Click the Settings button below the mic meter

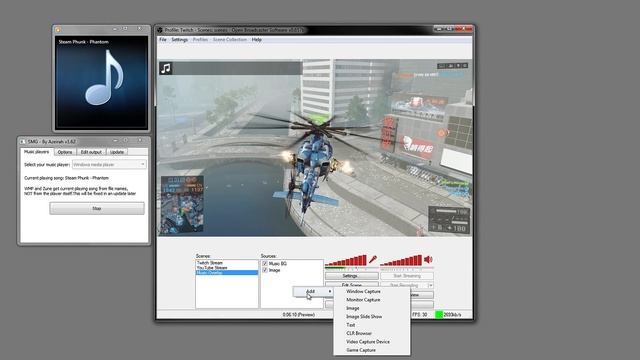(x=351, y=276)
